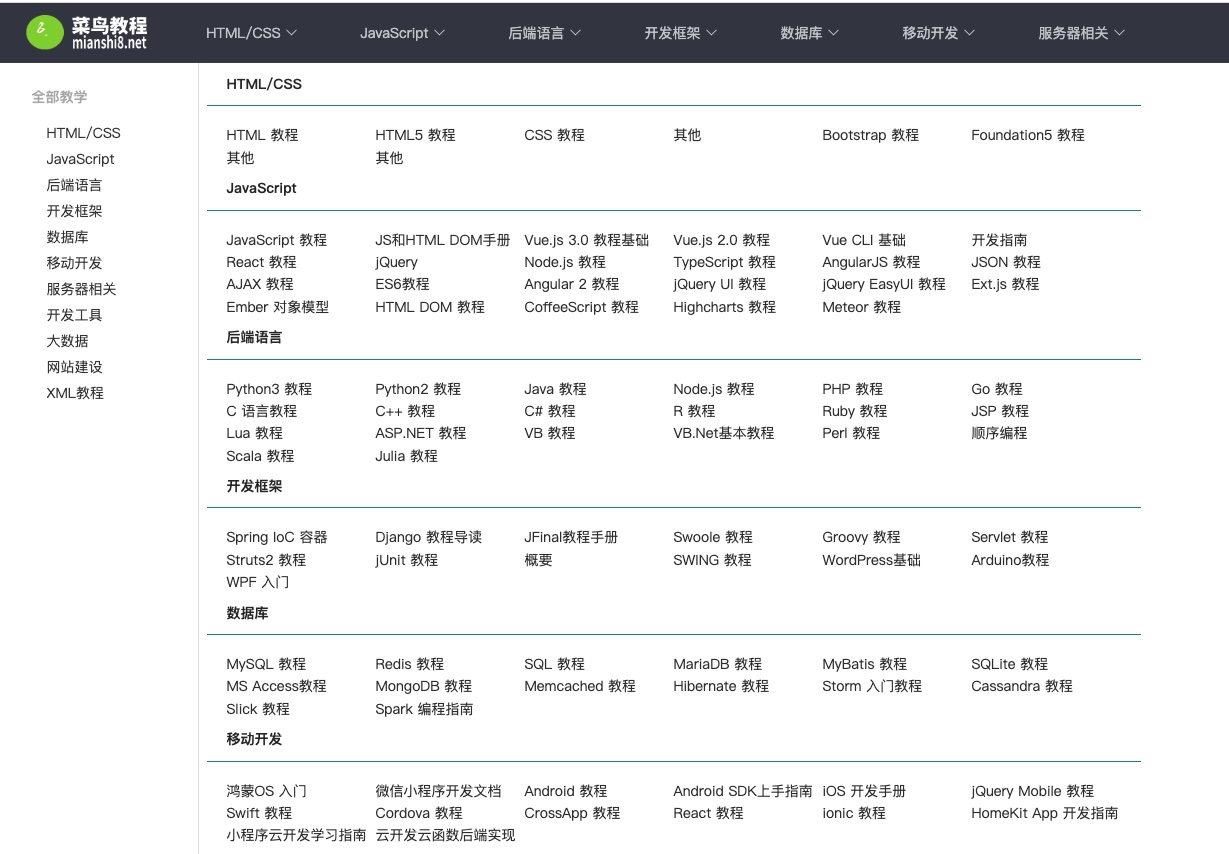
Task: Open the React 教程 link under JavaScript
Action: 261,262
